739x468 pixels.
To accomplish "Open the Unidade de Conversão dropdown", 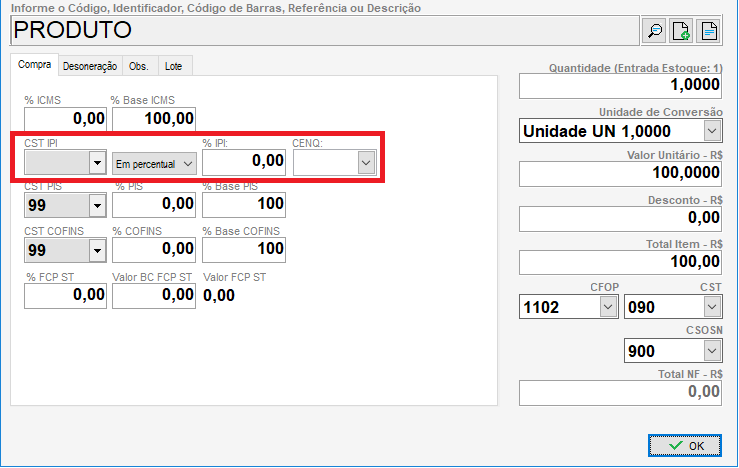I will 711,131.
